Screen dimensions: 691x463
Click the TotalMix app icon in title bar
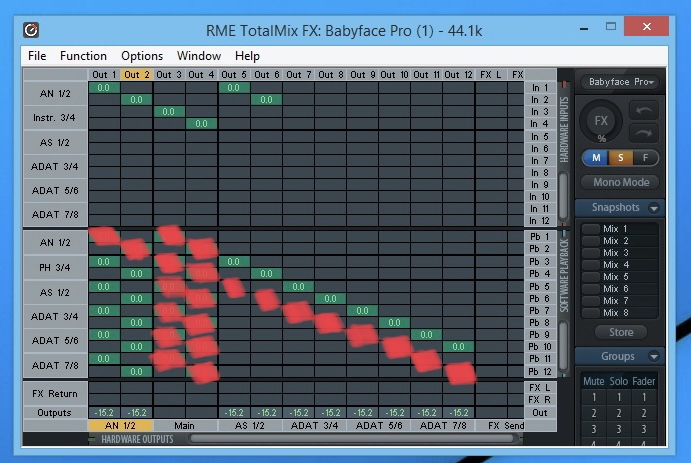31,30
